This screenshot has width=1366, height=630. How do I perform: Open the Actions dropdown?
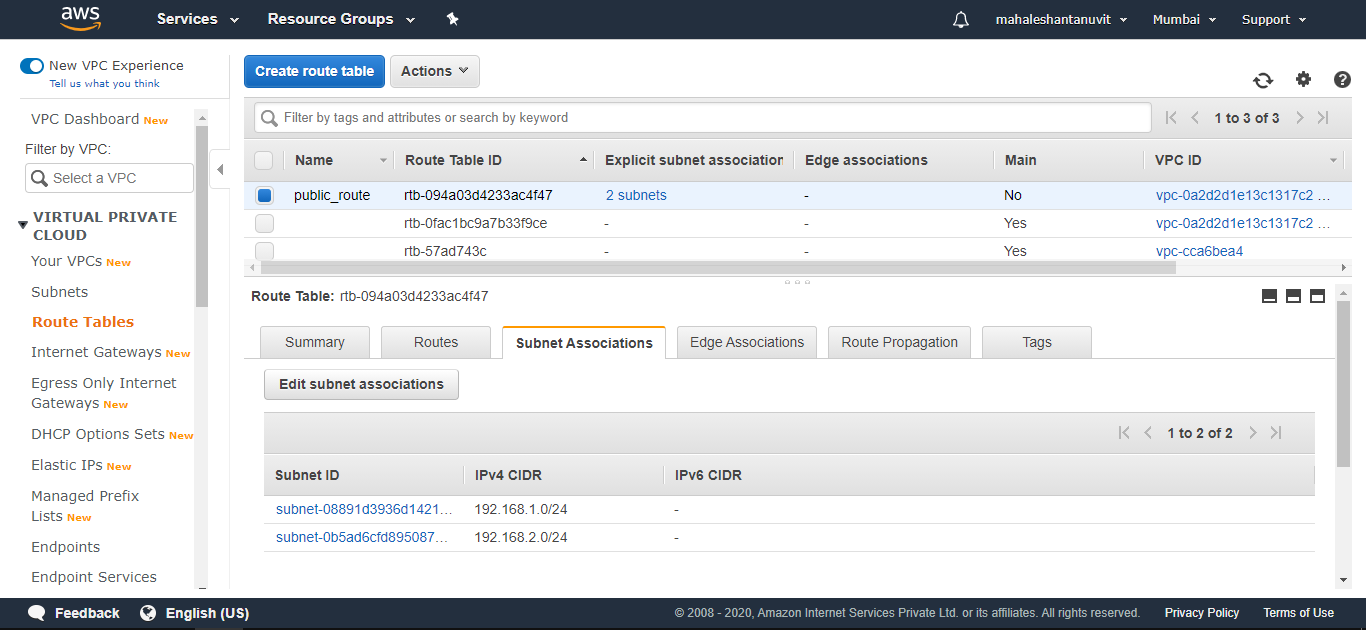(434, 71)
